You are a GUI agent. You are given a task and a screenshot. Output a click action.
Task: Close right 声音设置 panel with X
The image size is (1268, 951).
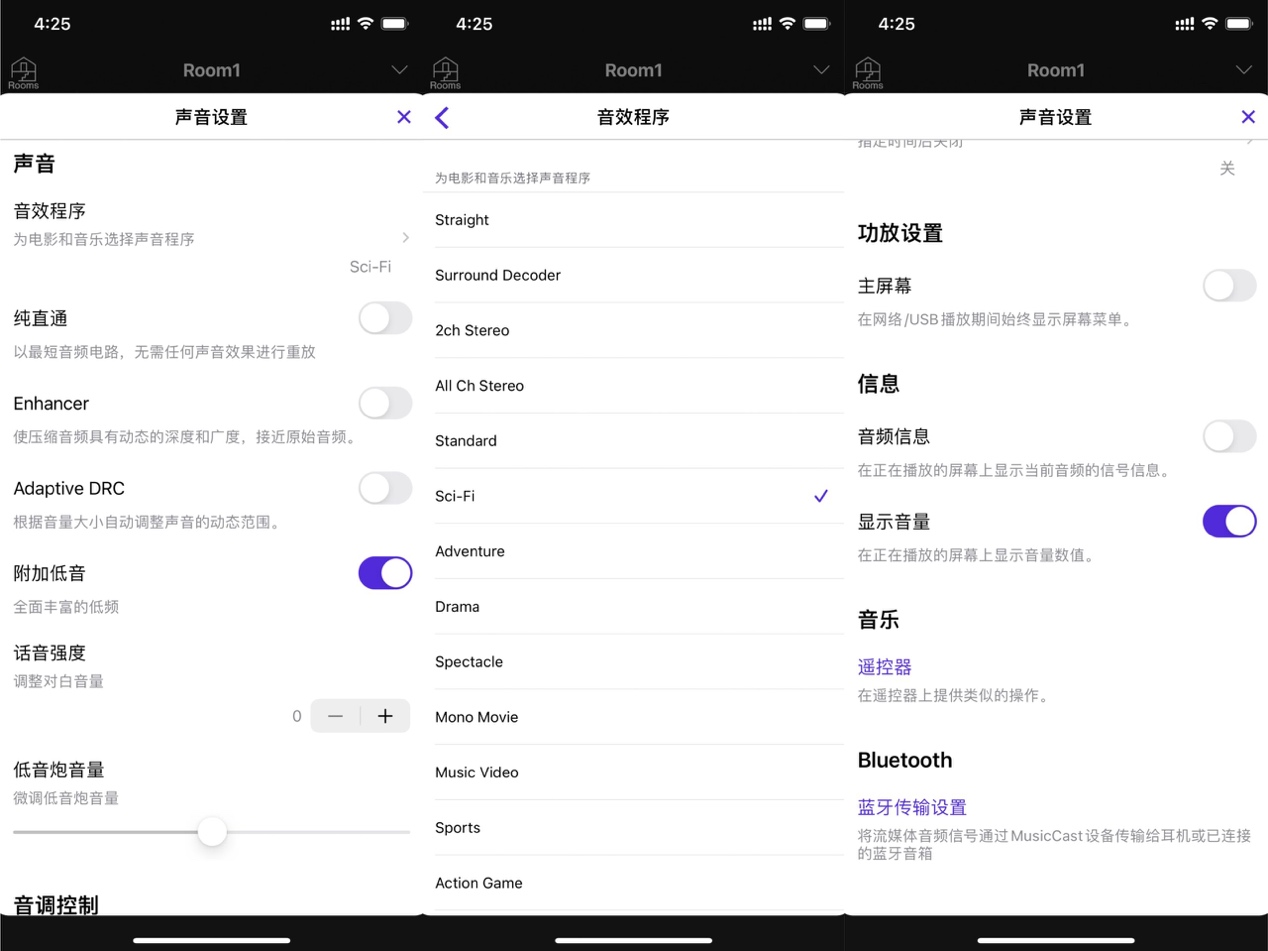pos(1248,117)
